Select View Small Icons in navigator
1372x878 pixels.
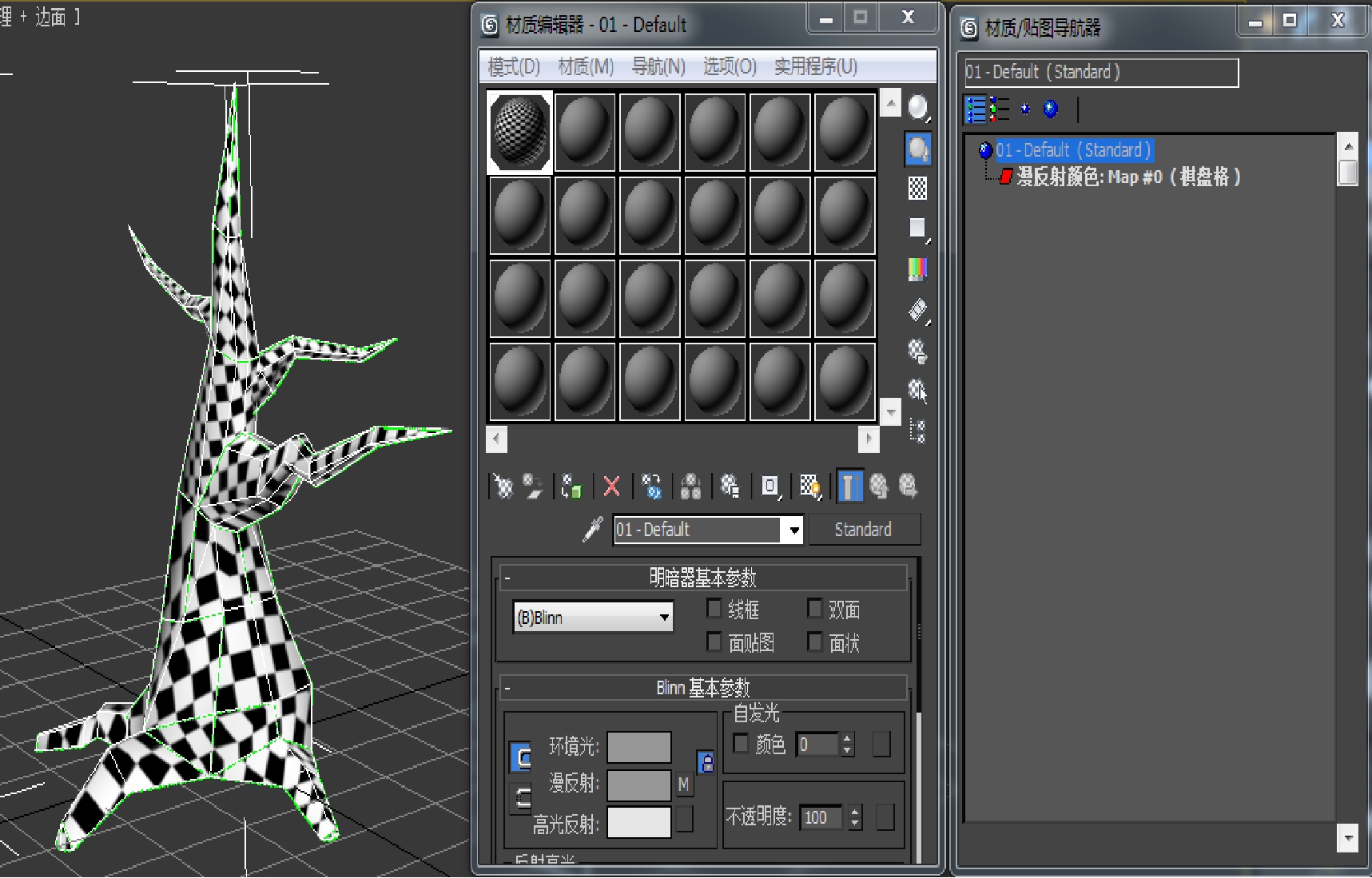[1025, 109]
